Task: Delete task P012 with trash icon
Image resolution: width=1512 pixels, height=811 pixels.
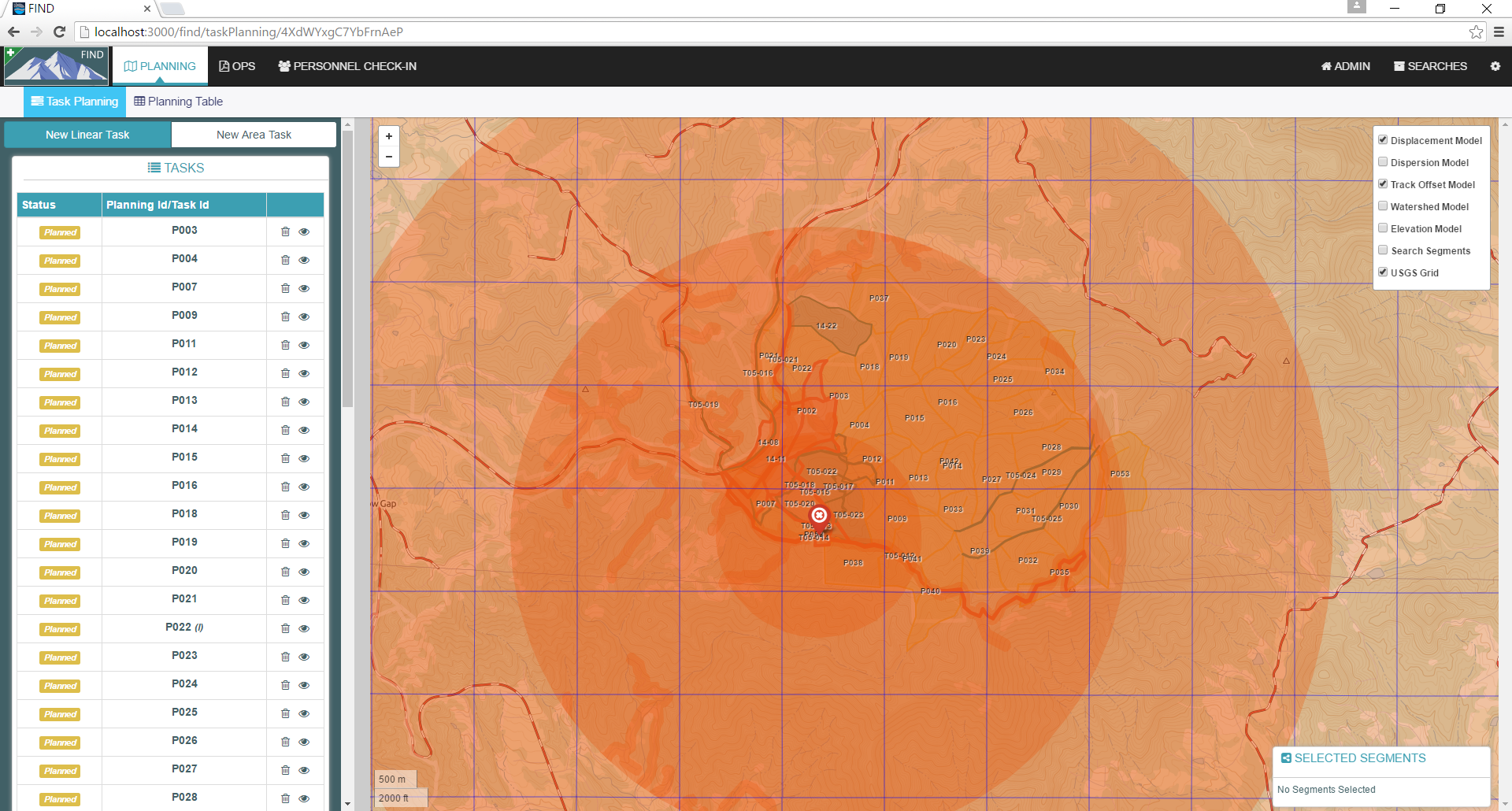Action: [x=285, y=373]
